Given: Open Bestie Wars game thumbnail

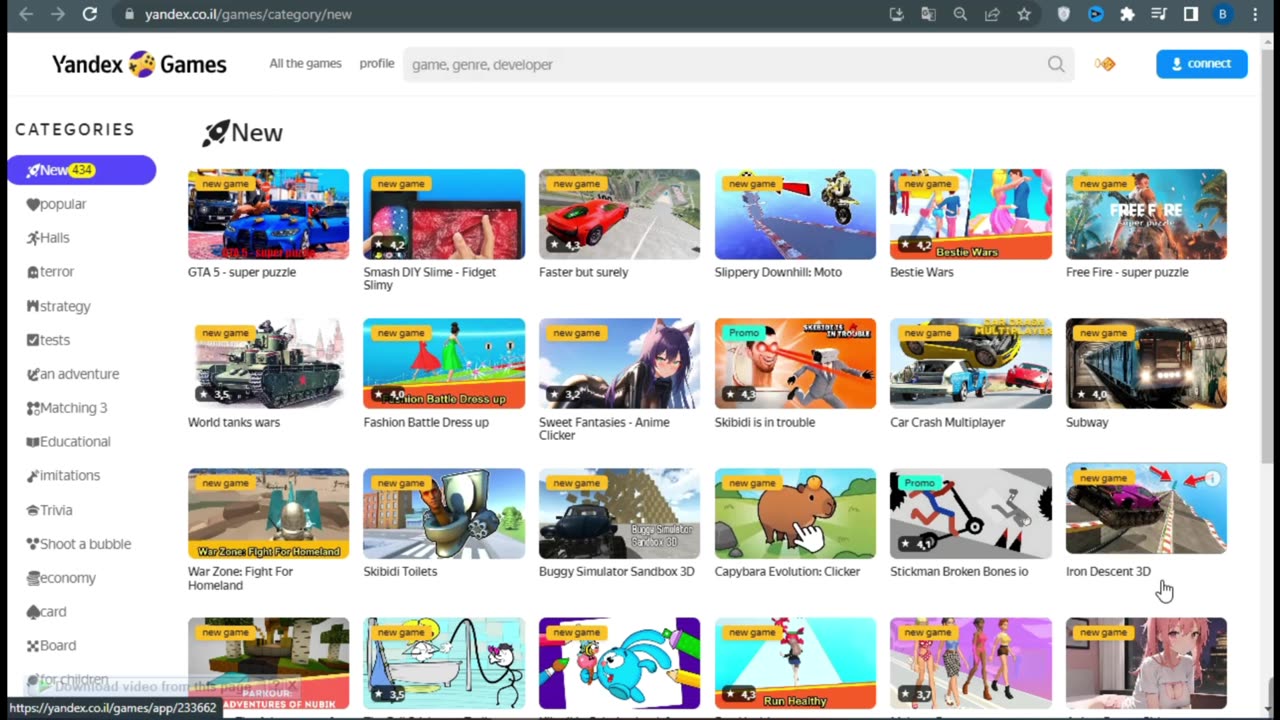Looking at the screenshot, I should point(971,214).
